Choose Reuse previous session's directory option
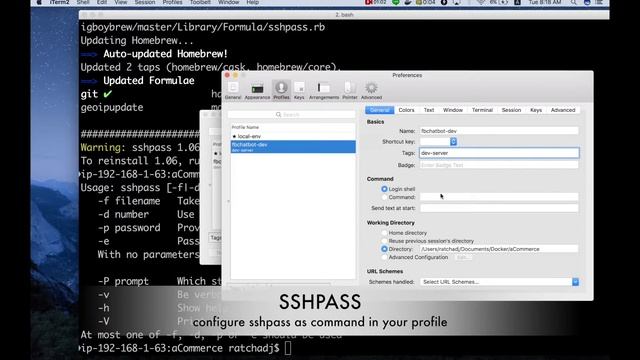 pos(384,241)
